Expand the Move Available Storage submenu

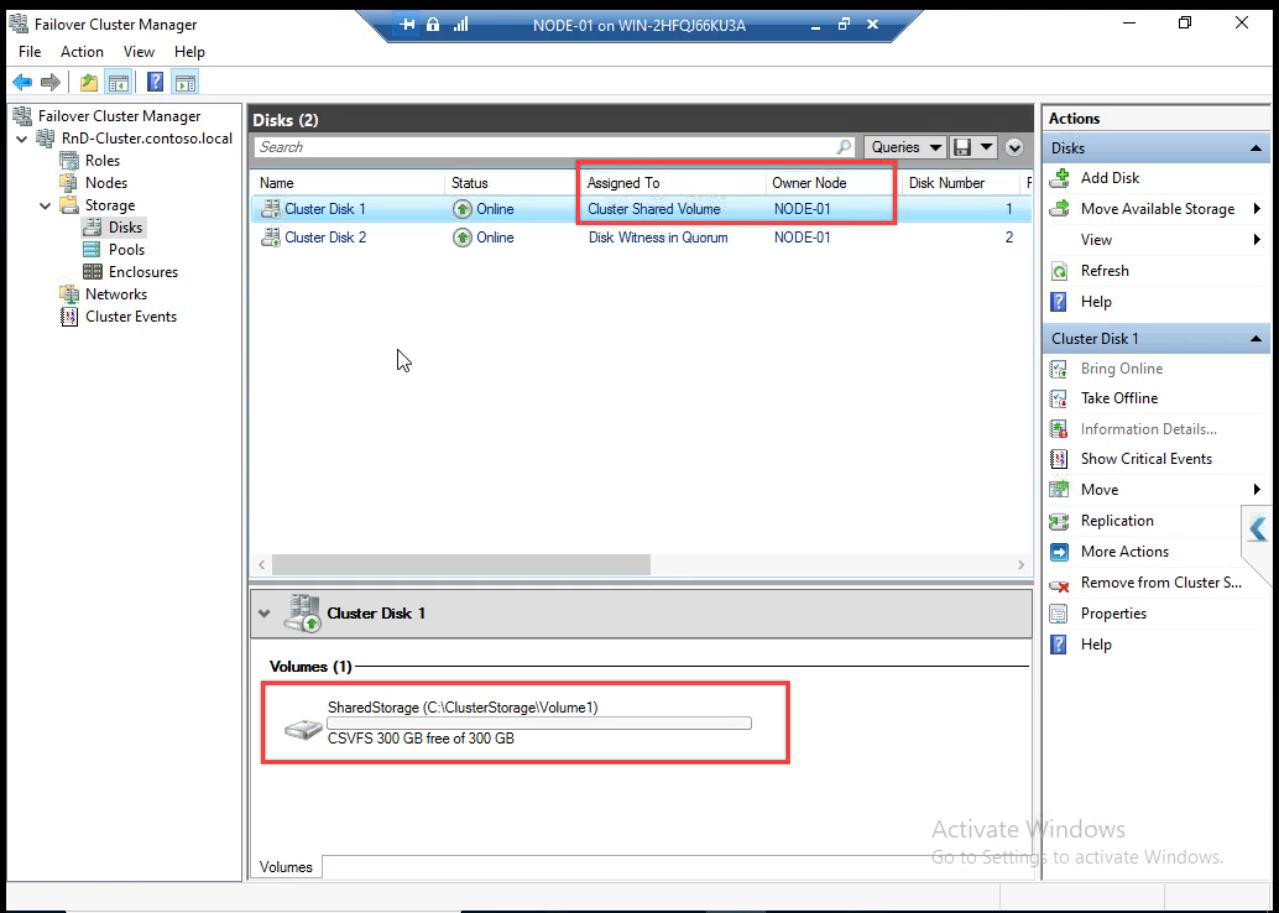click(x=1257, y=209)
